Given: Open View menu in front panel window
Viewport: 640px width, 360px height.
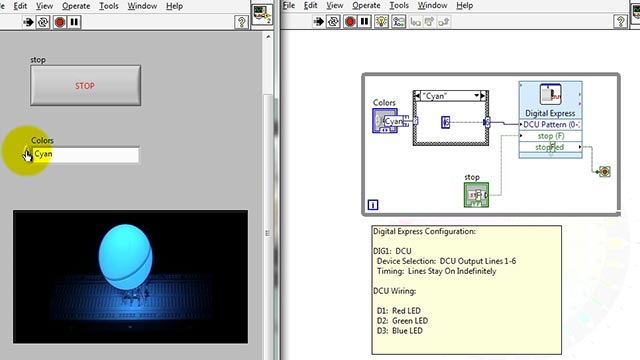Looking at the screenshot, I should pos(44,6).
